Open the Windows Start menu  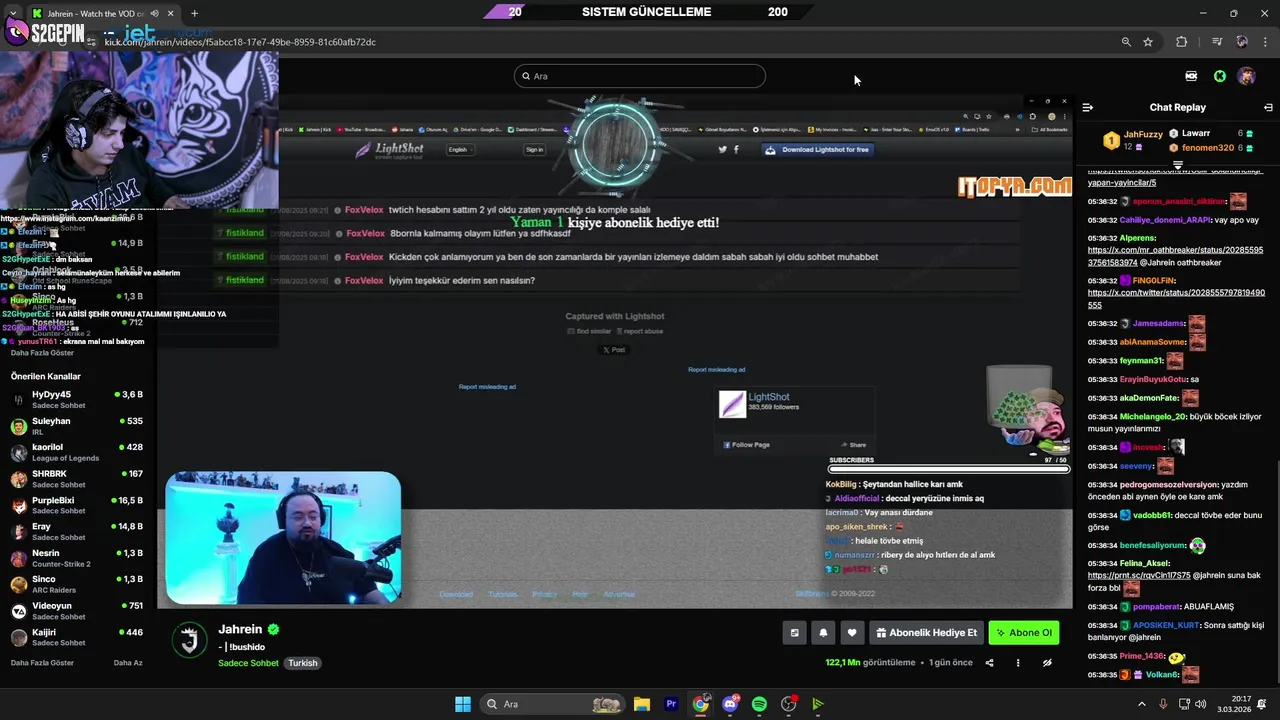pyautogui.click(x=463, y=704)
